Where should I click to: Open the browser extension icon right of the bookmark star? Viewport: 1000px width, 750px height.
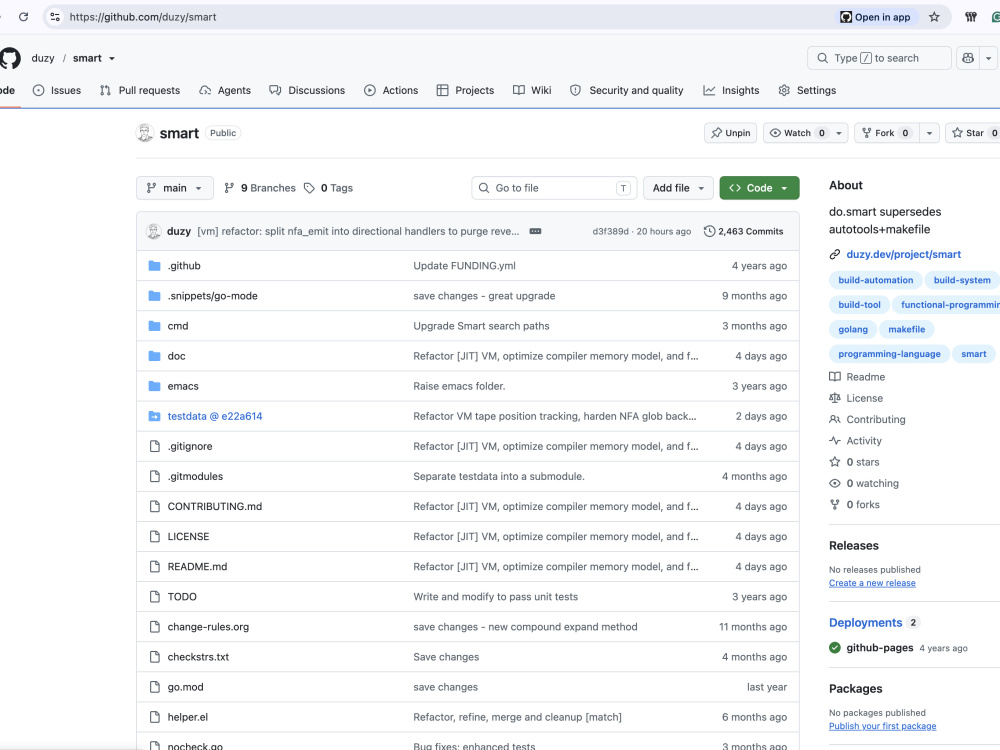coord(971,17)
